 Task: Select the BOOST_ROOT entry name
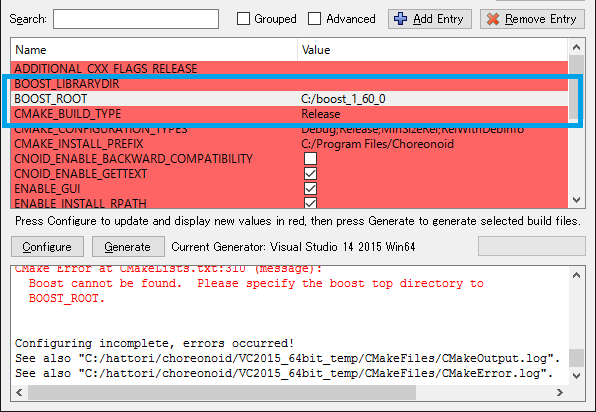51,99
